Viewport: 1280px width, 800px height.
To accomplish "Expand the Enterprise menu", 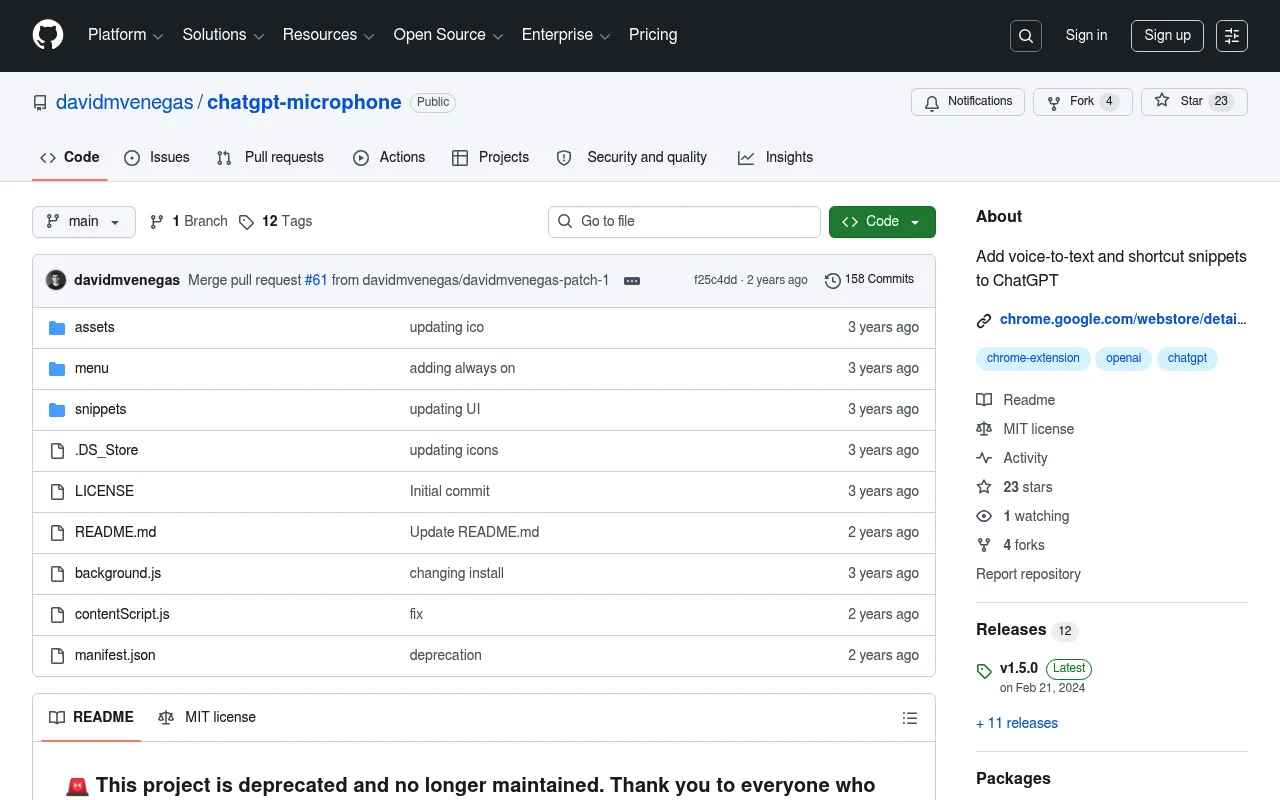I will 567,35.
